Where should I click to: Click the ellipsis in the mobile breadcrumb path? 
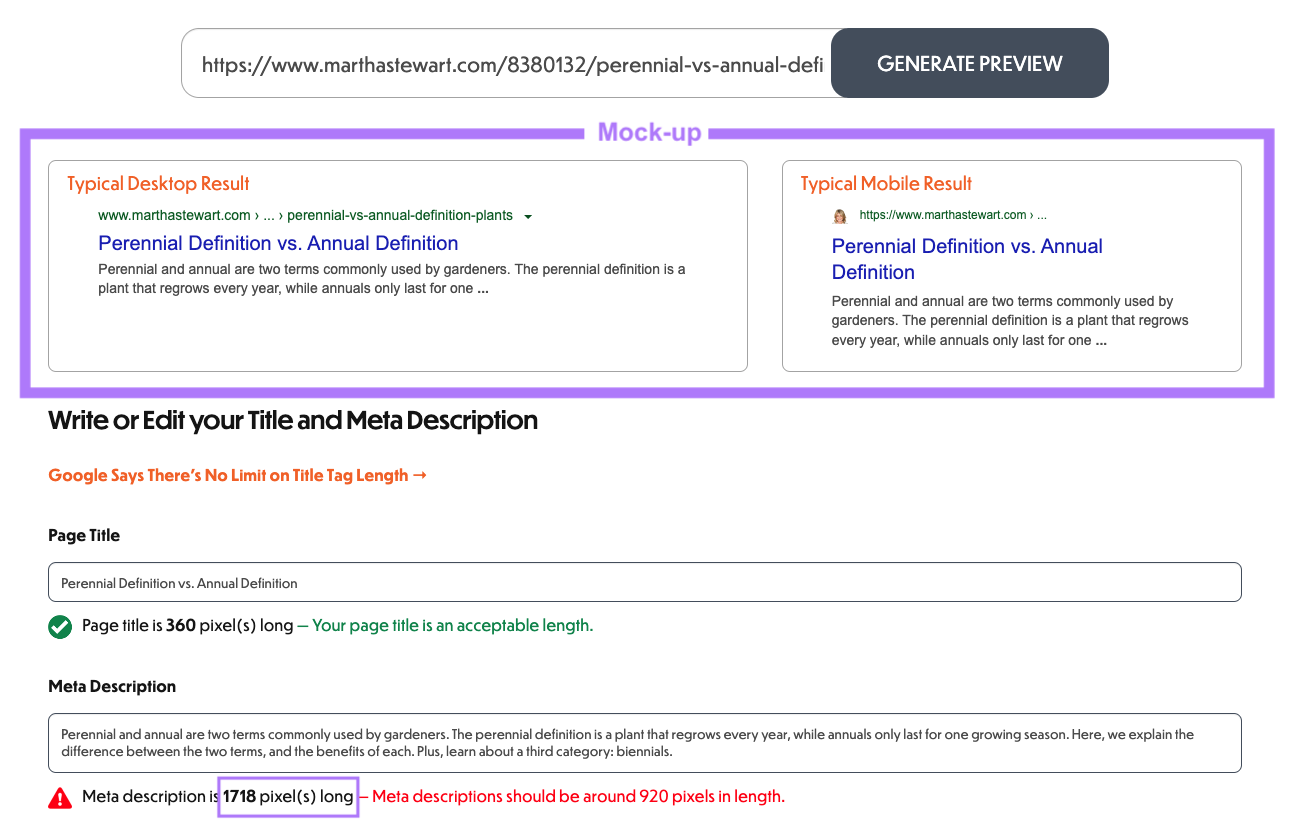tap(1043, 214)
